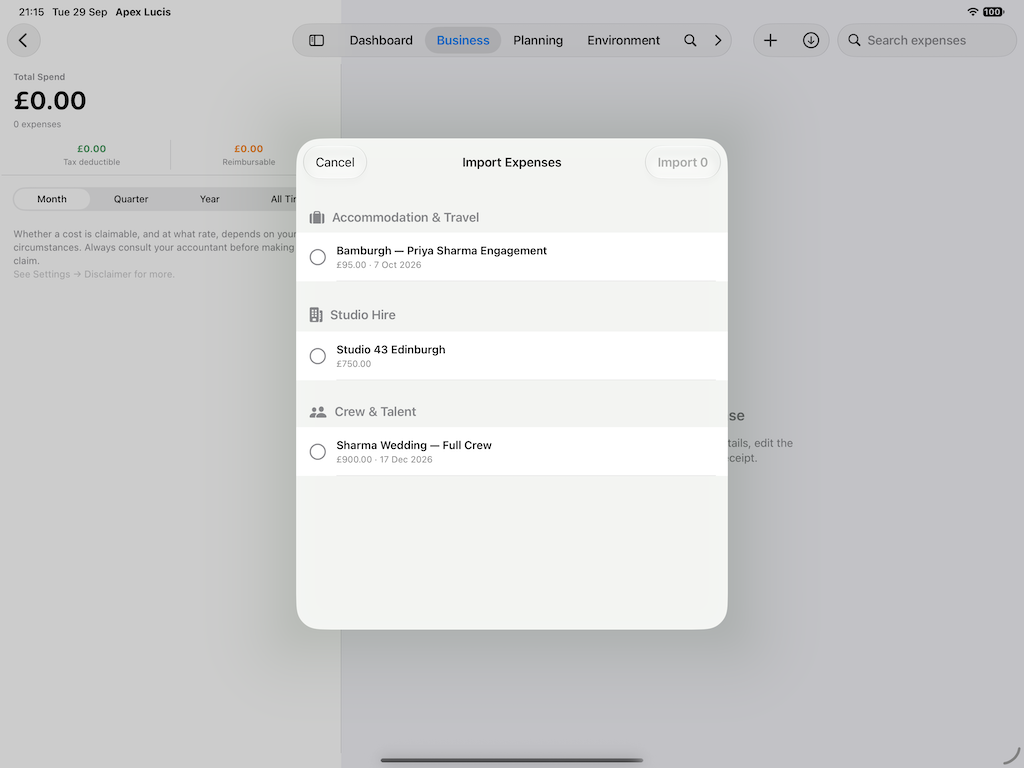Choose the Year period segment
The image size is (1024, 768).
[210, 199]
